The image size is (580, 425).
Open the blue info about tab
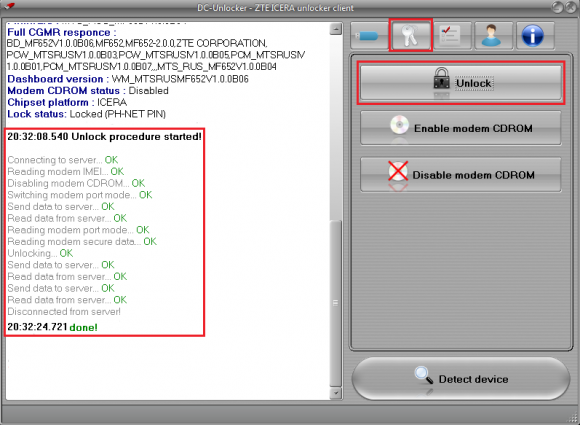534,36
